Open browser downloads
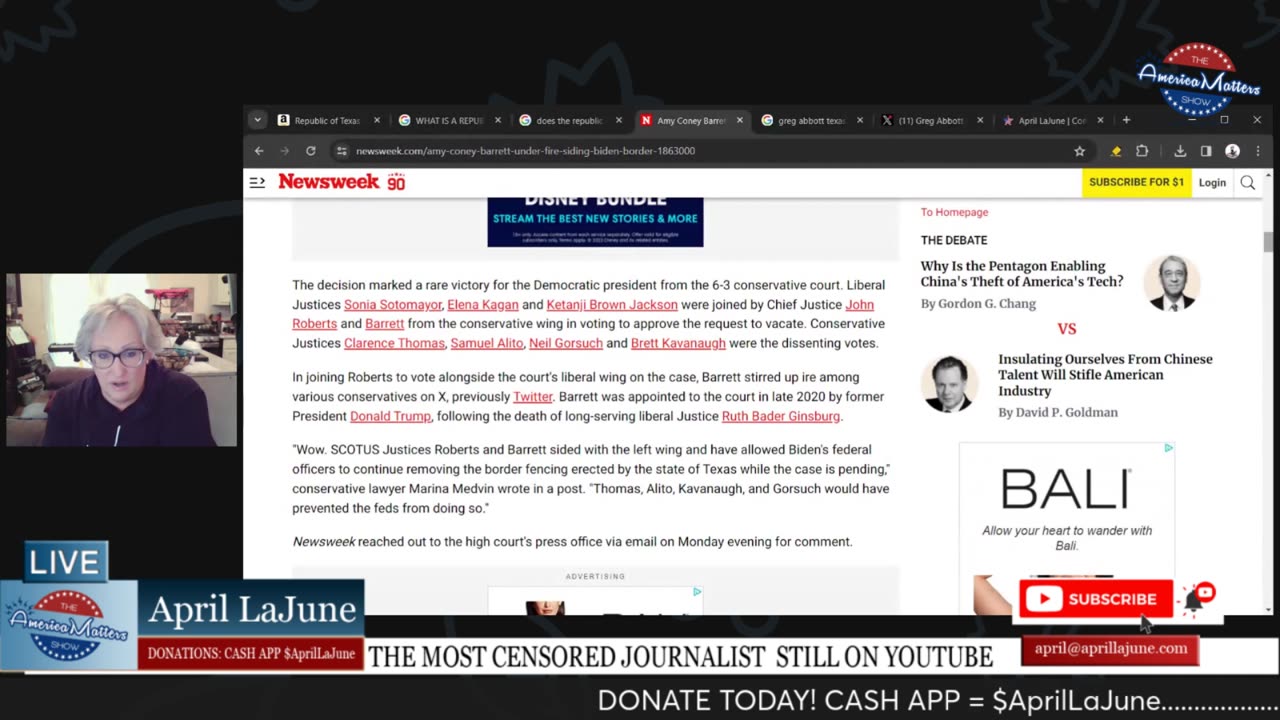Screen dimensions: 1280x720 [1180, 151]
